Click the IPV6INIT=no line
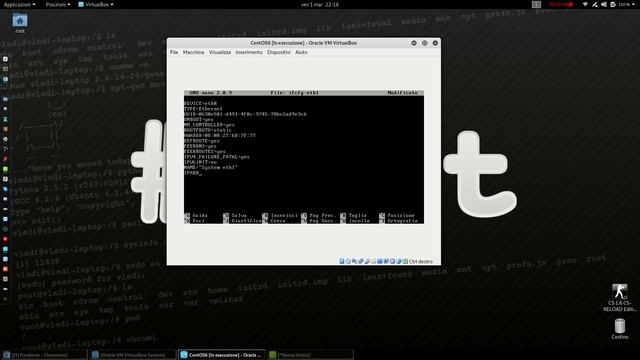The image size is (640, 360). [x=200, y=162]
